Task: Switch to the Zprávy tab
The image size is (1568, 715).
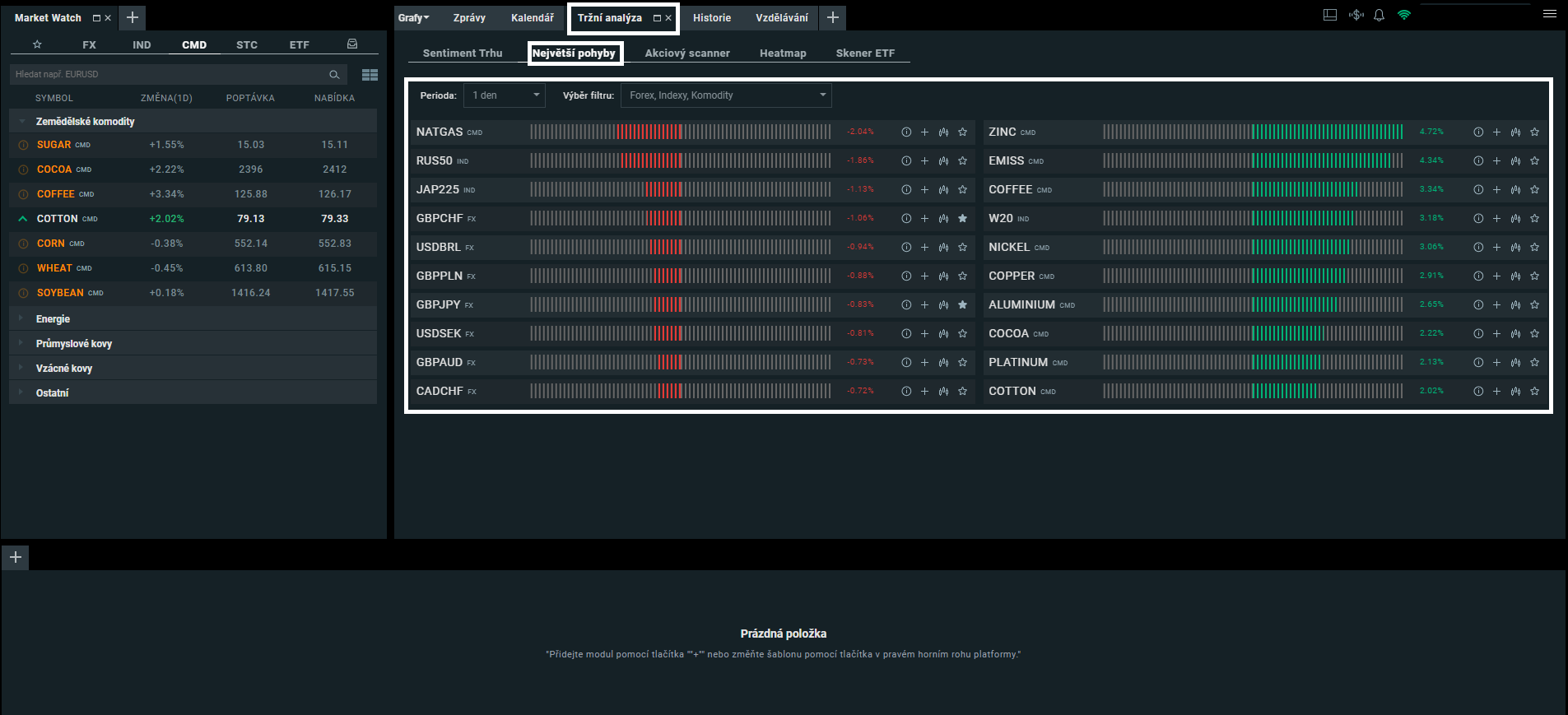Action: [x=469, y=17]
